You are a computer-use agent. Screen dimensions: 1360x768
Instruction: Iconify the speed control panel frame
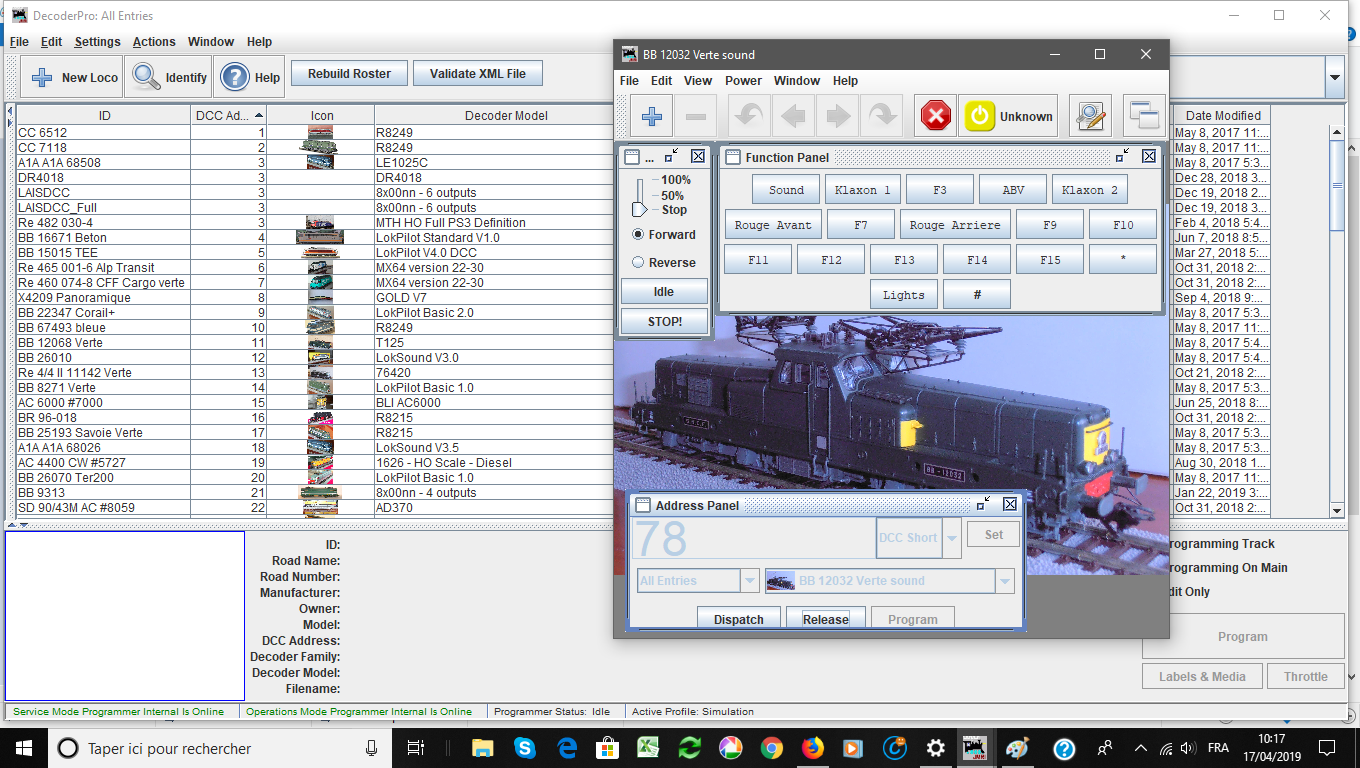click(x=672, y=156)
